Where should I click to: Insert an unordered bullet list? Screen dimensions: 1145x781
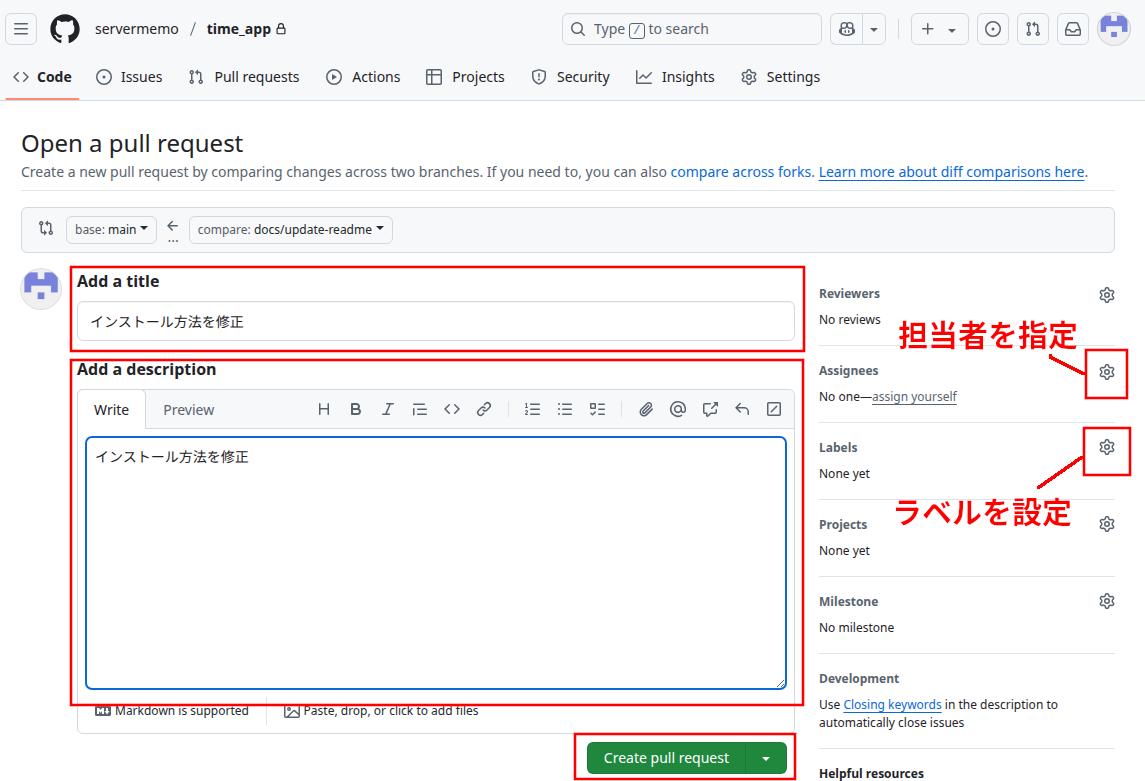[564, 409]
